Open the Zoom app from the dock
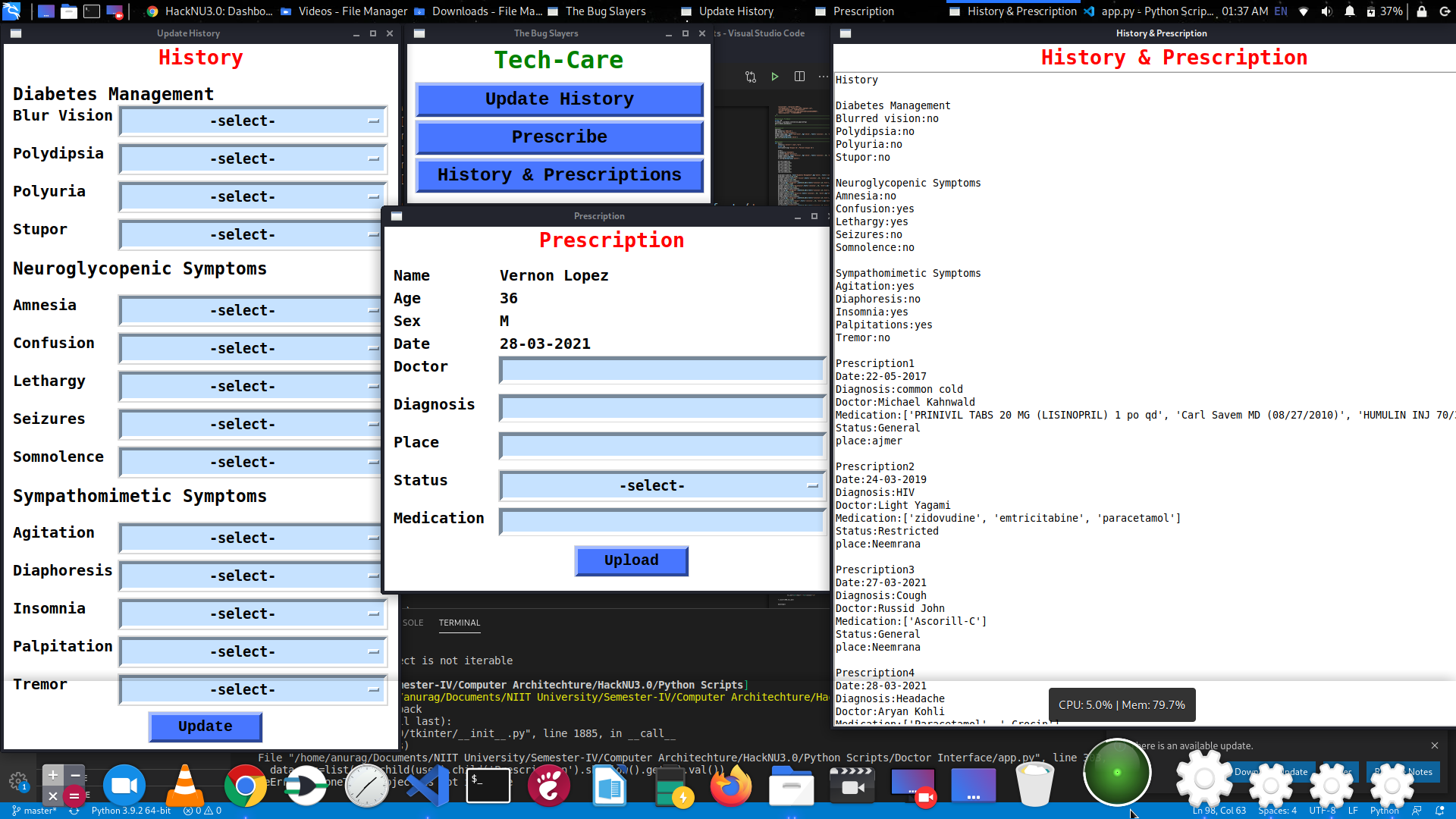Screen dimensions: 1456x819 [x=124, y=785]
